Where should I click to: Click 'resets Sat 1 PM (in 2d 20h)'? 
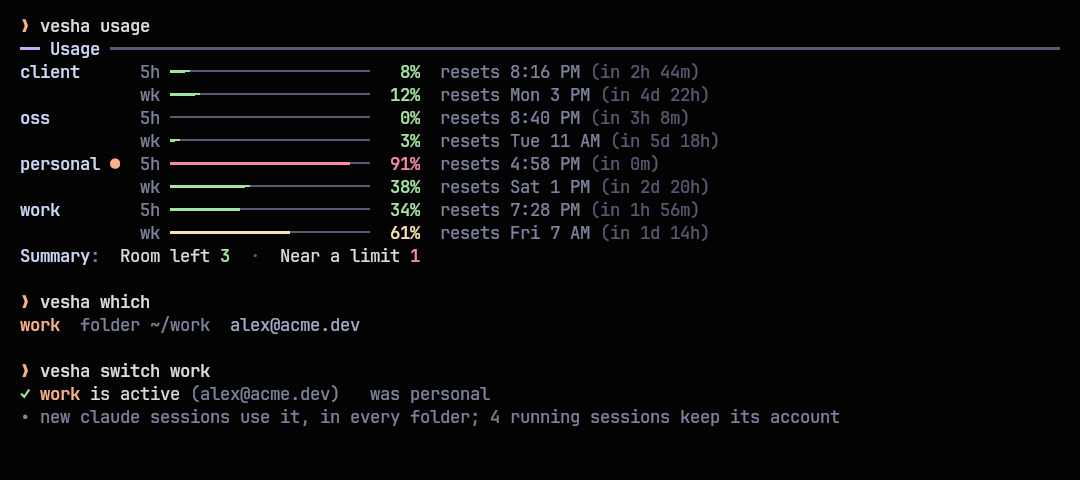[575, 187]
